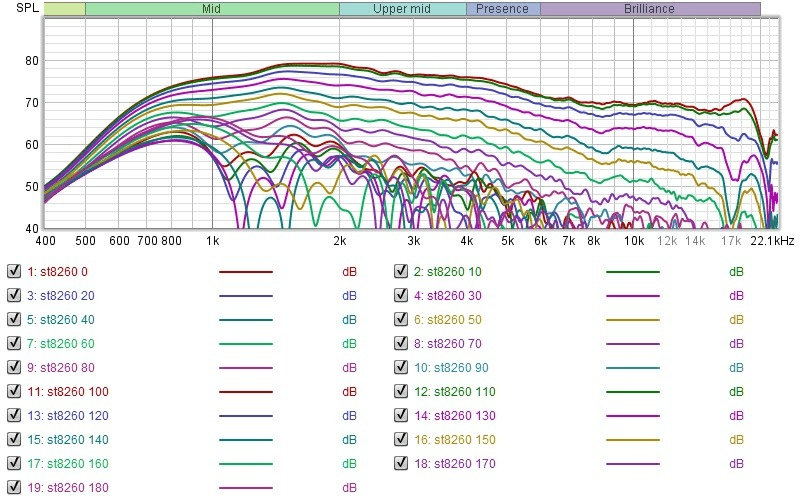Toggle the st8260 170 checkbox
Viewport: 800px width, 502px height.
[x=401, y=463]
